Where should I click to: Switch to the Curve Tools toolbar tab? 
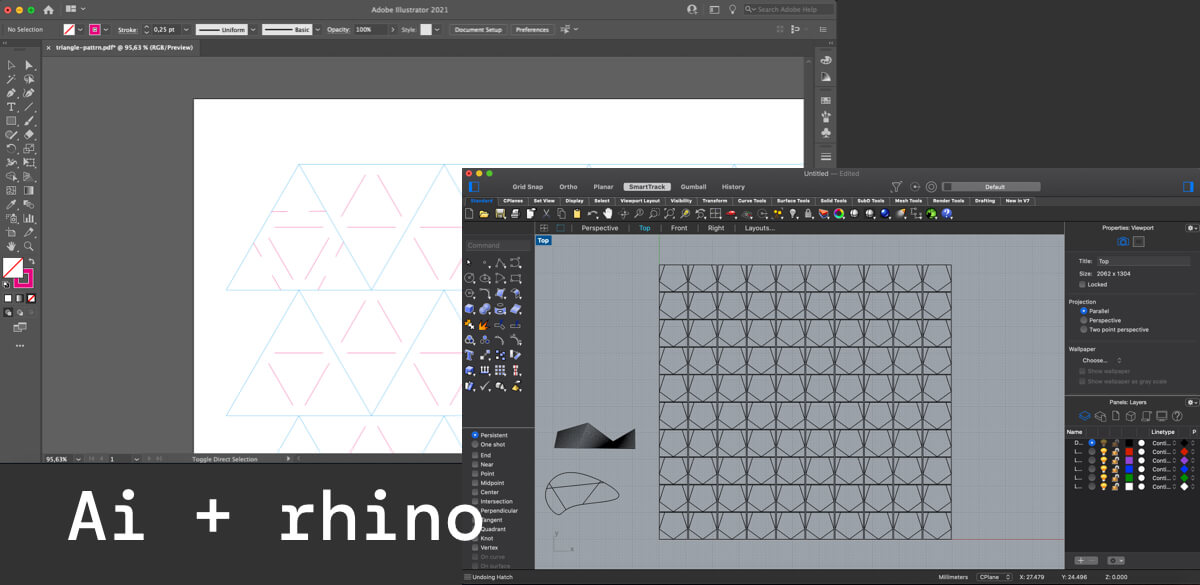pos(752,201)
